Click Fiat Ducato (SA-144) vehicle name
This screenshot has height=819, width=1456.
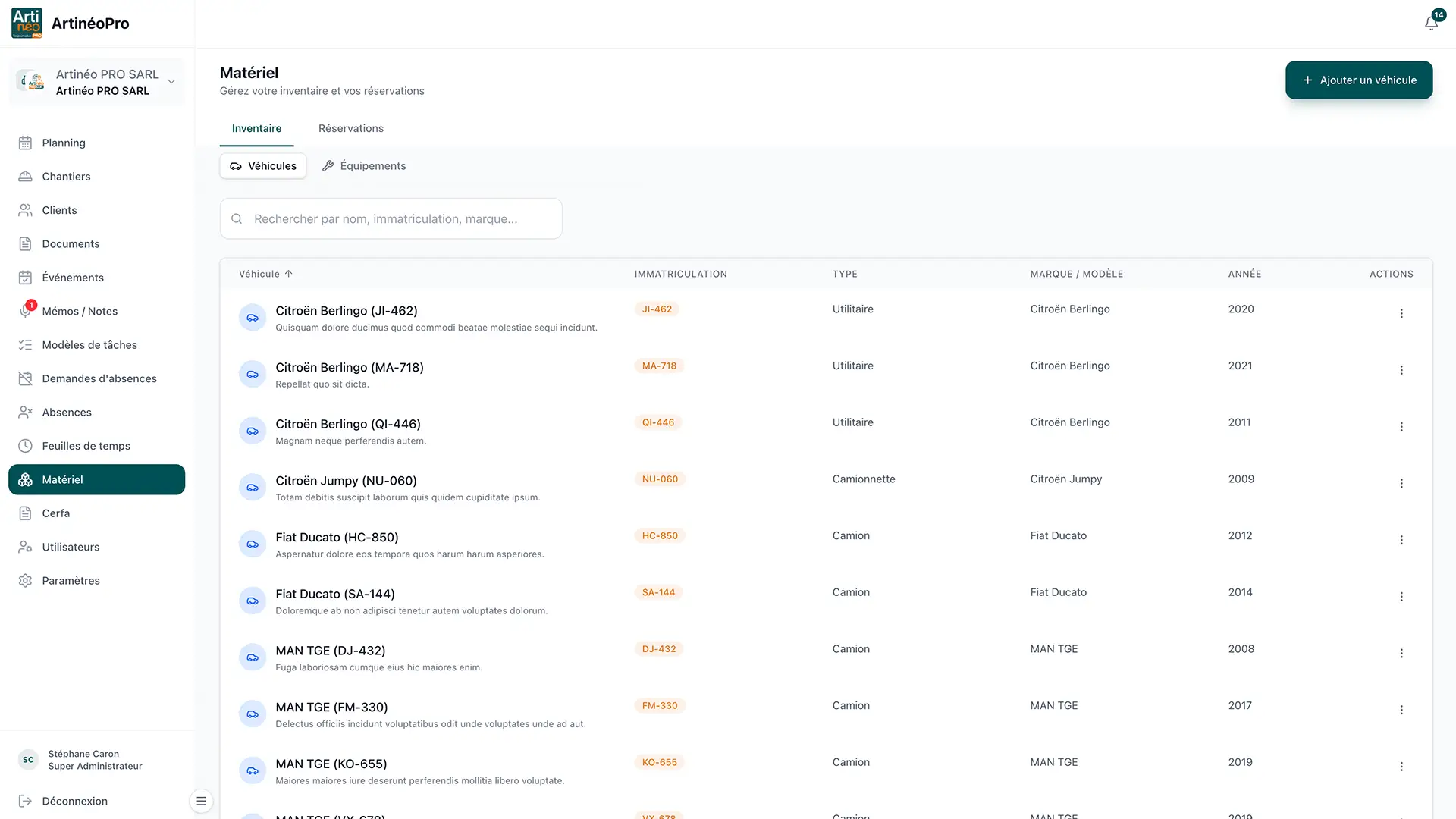(x=335, y=594)
